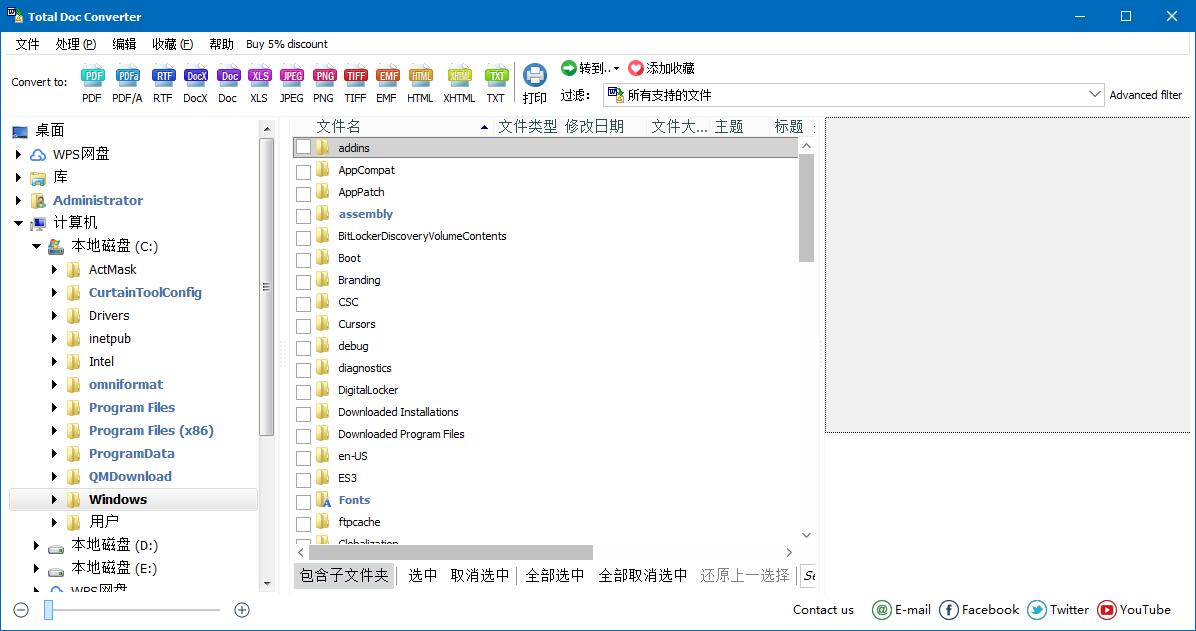
Task: Open the 收藏 menu
Action: click(172, 44)
